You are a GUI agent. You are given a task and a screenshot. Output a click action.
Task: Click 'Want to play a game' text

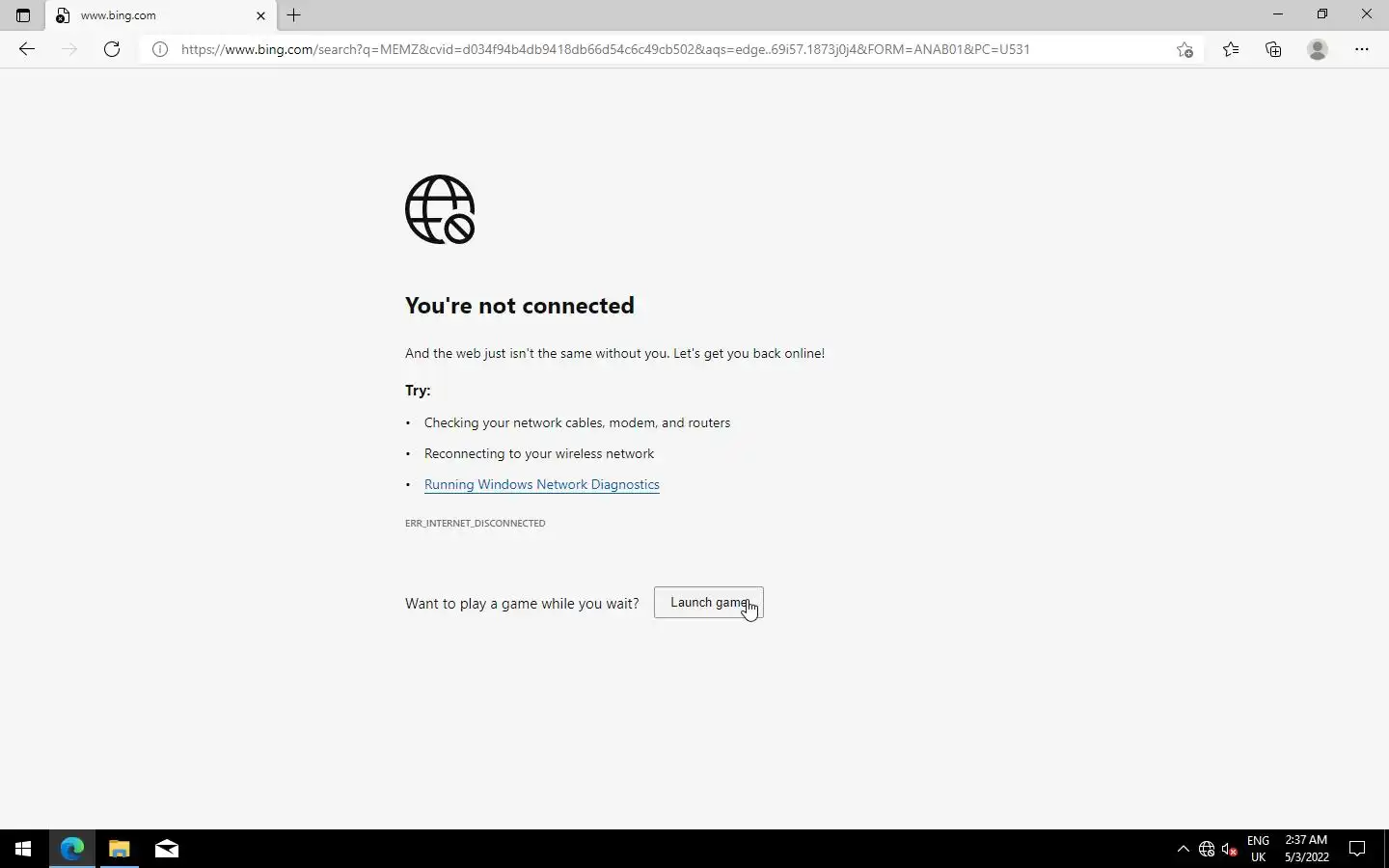click(522, 604)
